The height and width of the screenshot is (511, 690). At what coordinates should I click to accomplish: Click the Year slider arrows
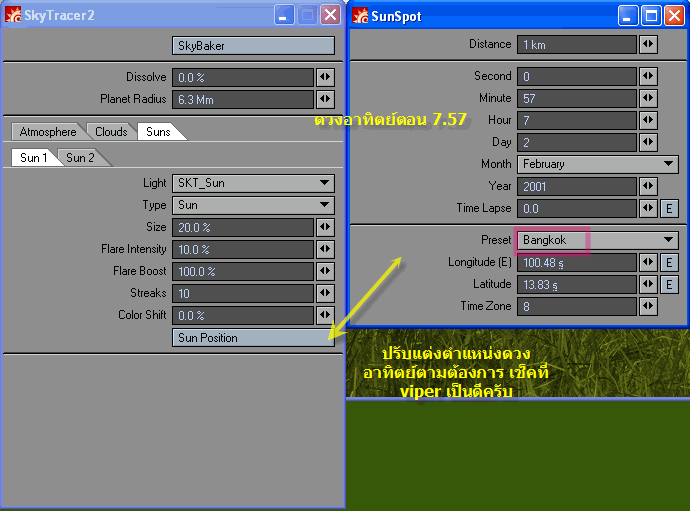tap(648, 186)
